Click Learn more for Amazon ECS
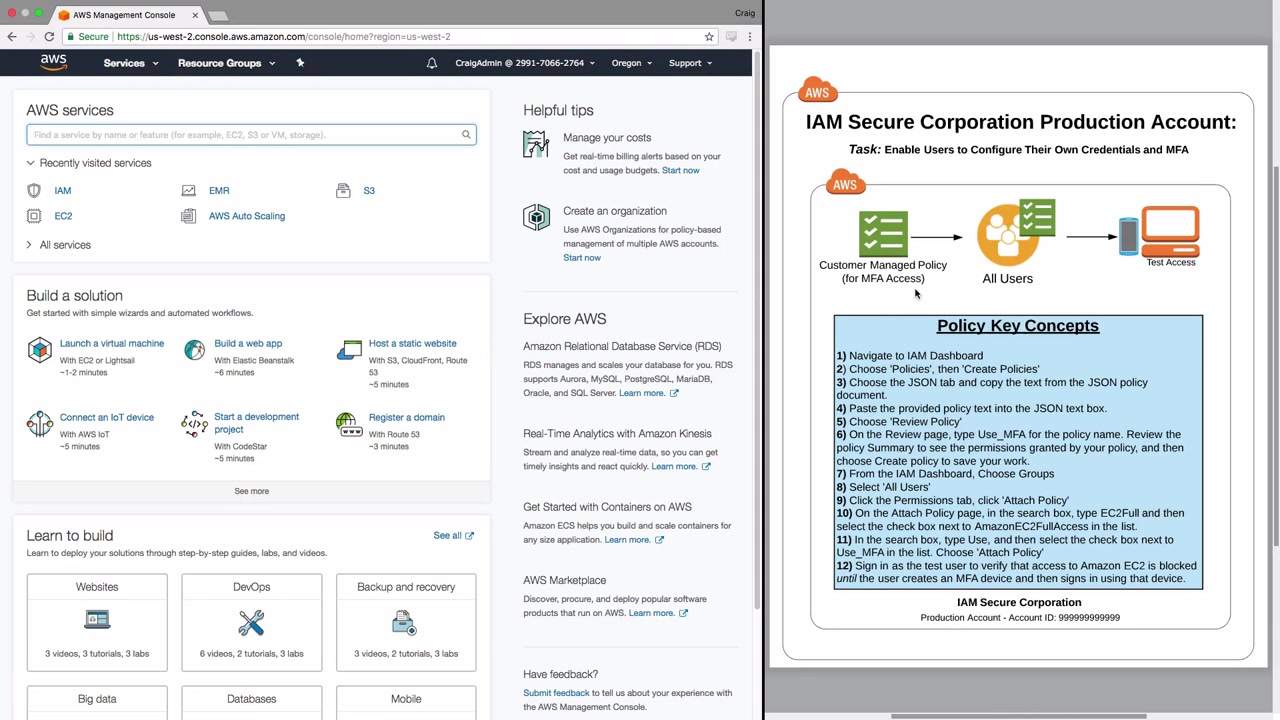 point(634,540)
